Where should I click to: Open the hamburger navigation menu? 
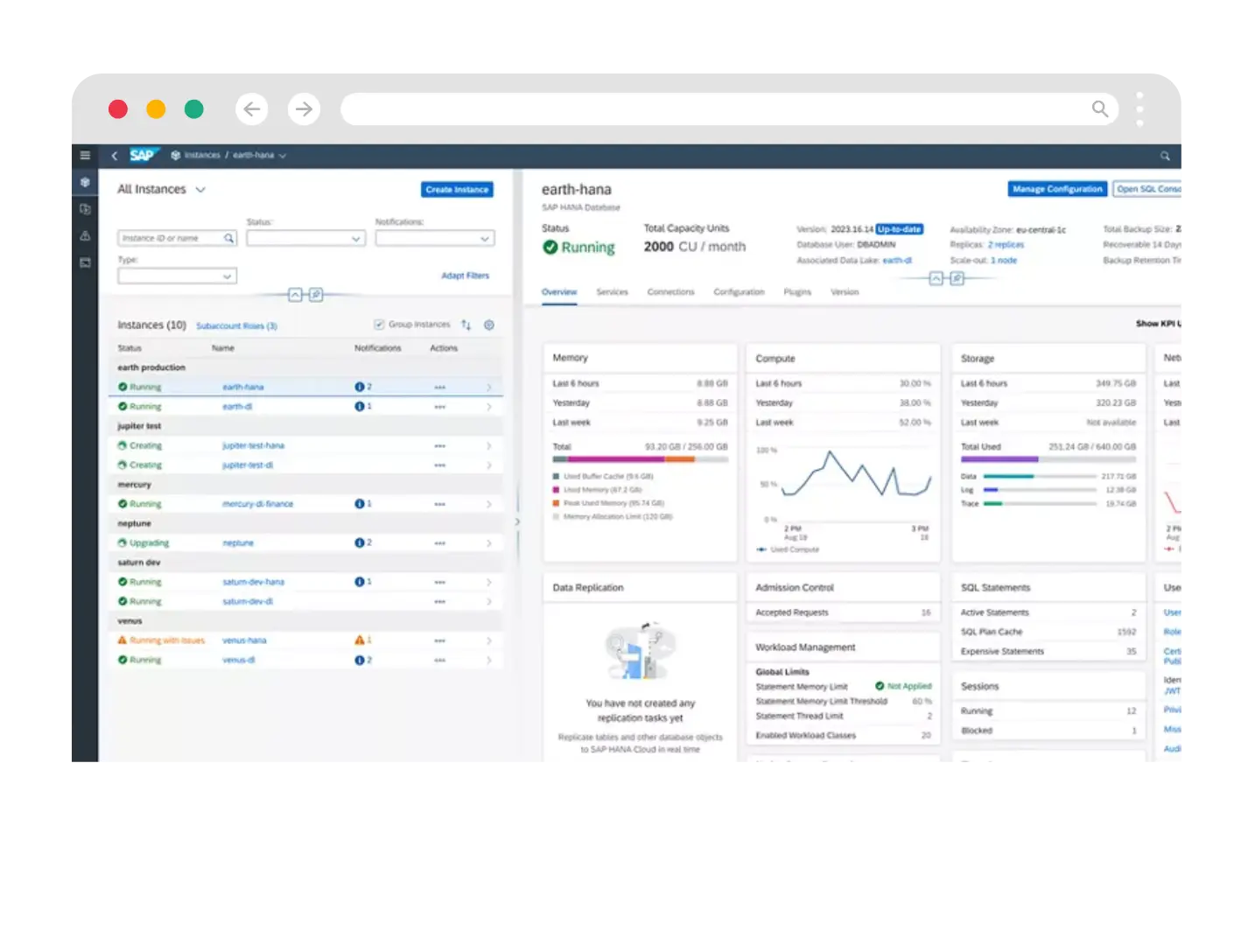point(85,156)
